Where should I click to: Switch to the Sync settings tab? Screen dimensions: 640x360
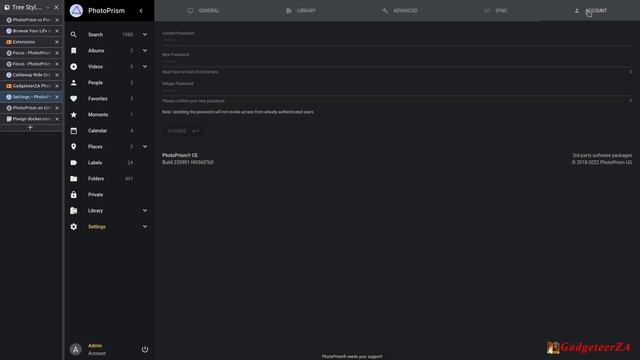click(x=496, y=11)
